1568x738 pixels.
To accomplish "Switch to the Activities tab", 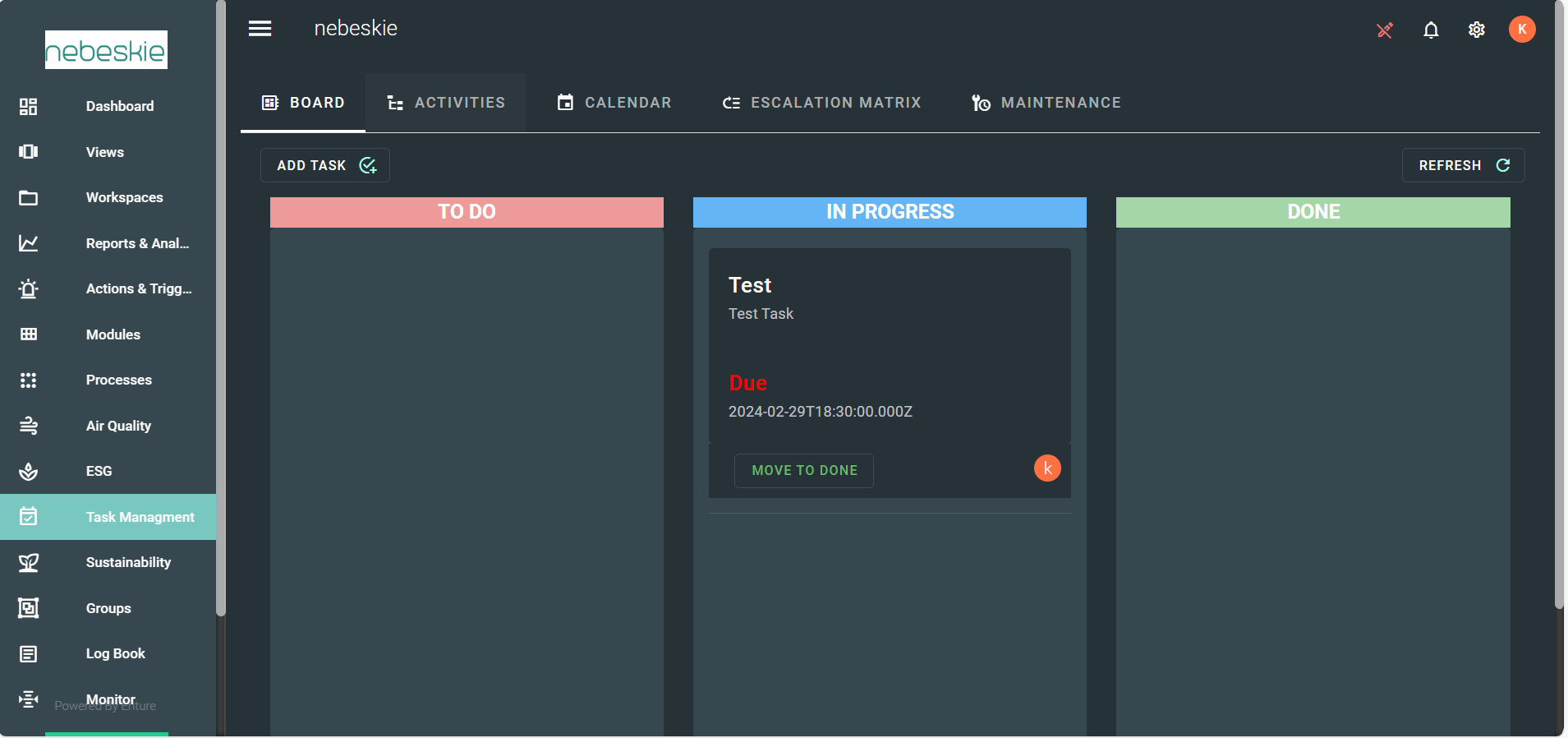I will 446,103.
